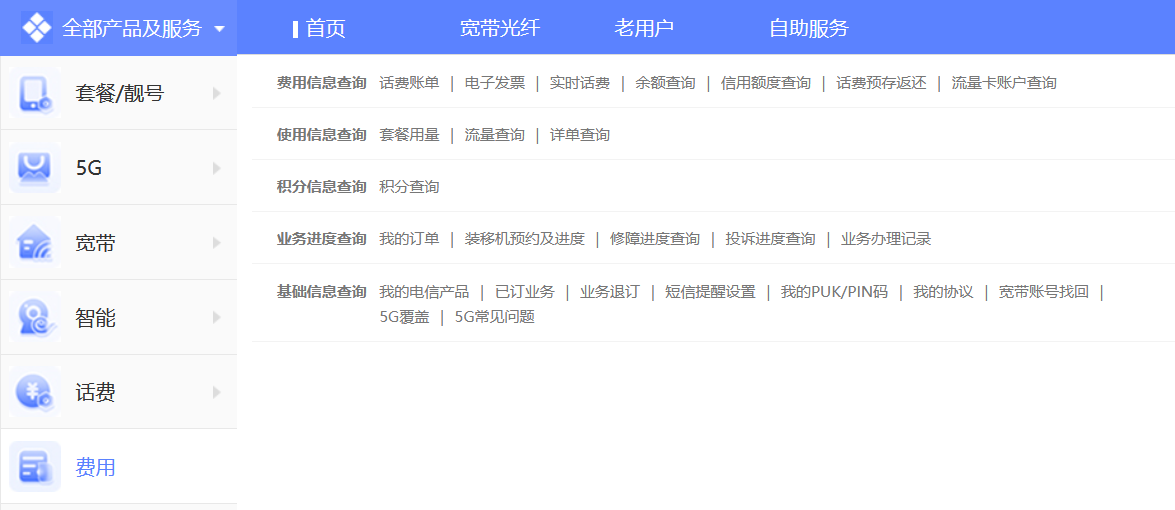Open the 5G常见问题 link
Viewport: 1175px width, 510px height.
coord(495,317)
